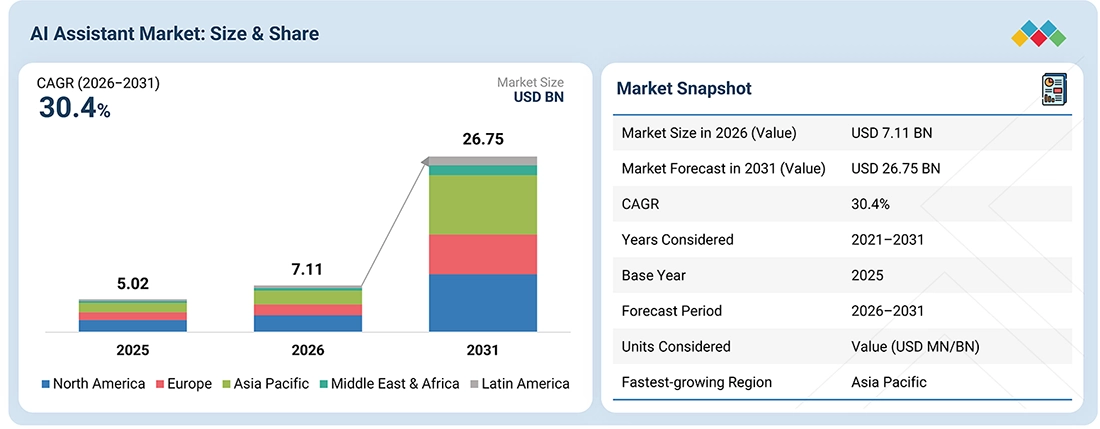This screenshot has height=429, width=1100.
Task: Select the Fastest-growing Region row
Action: [842, 382]
